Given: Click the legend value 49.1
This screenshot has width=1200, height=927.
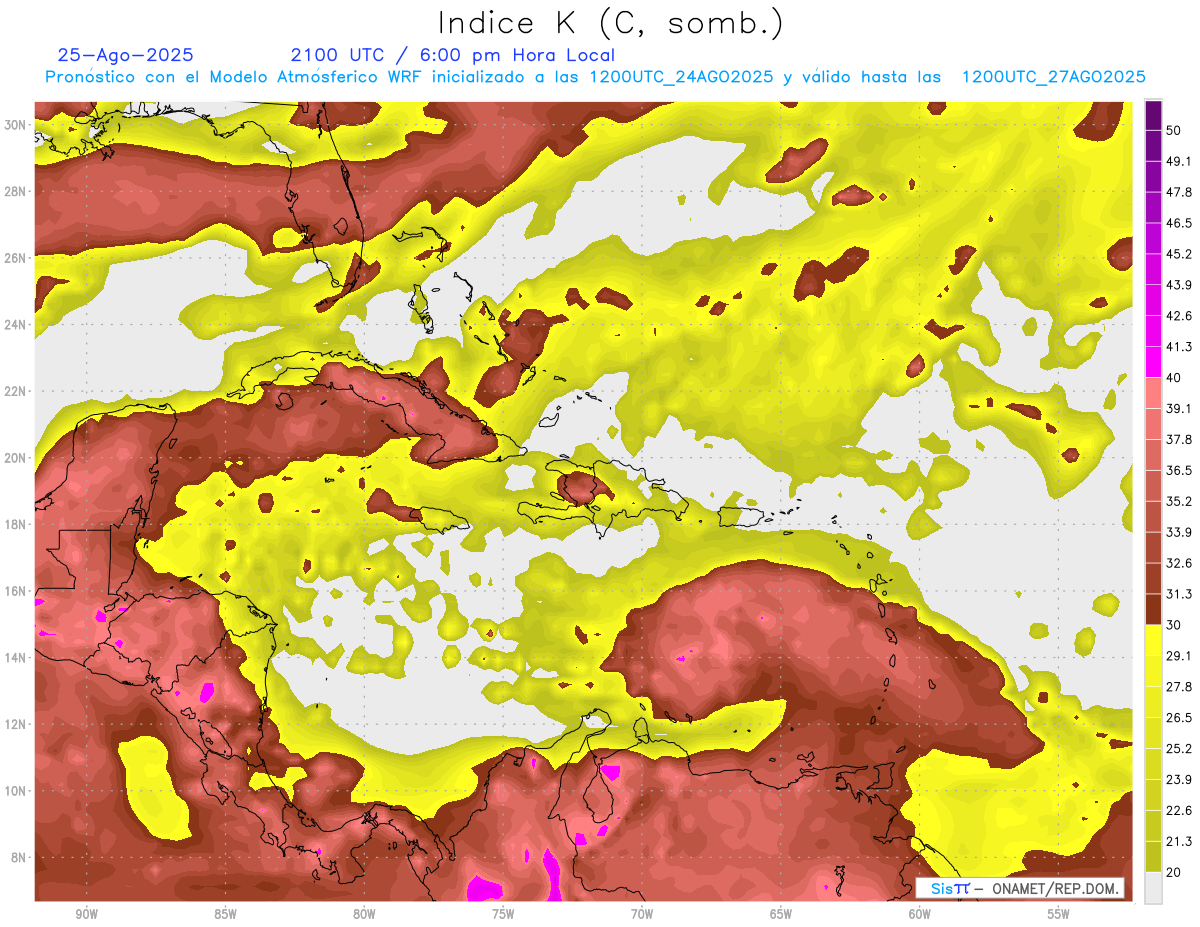Looking at the screenshot, I should pyautogui.click(x=1179, y=161).
